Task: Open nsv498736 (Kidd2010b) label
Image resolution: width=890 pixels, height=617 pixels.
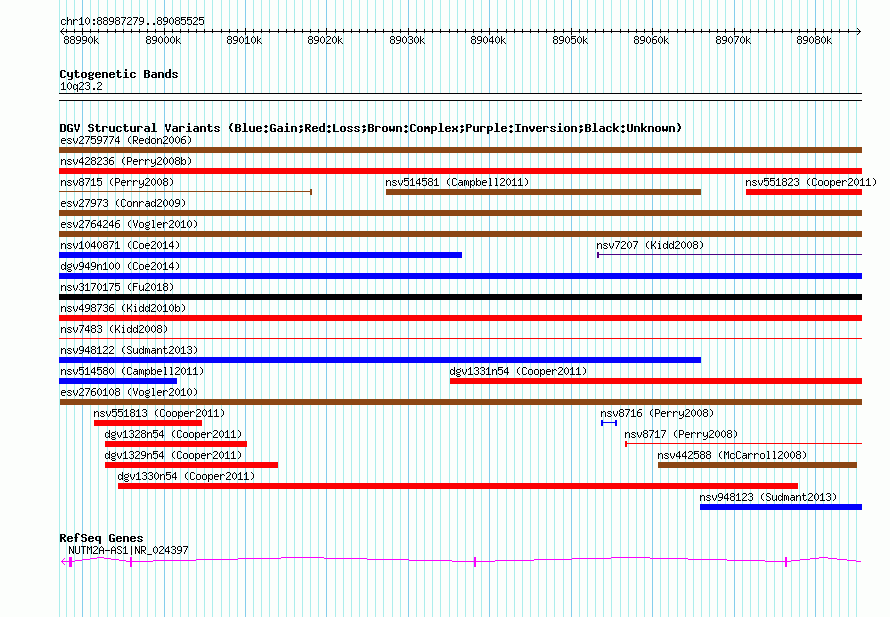Action: pyautogui.click(x=123, y=308)
